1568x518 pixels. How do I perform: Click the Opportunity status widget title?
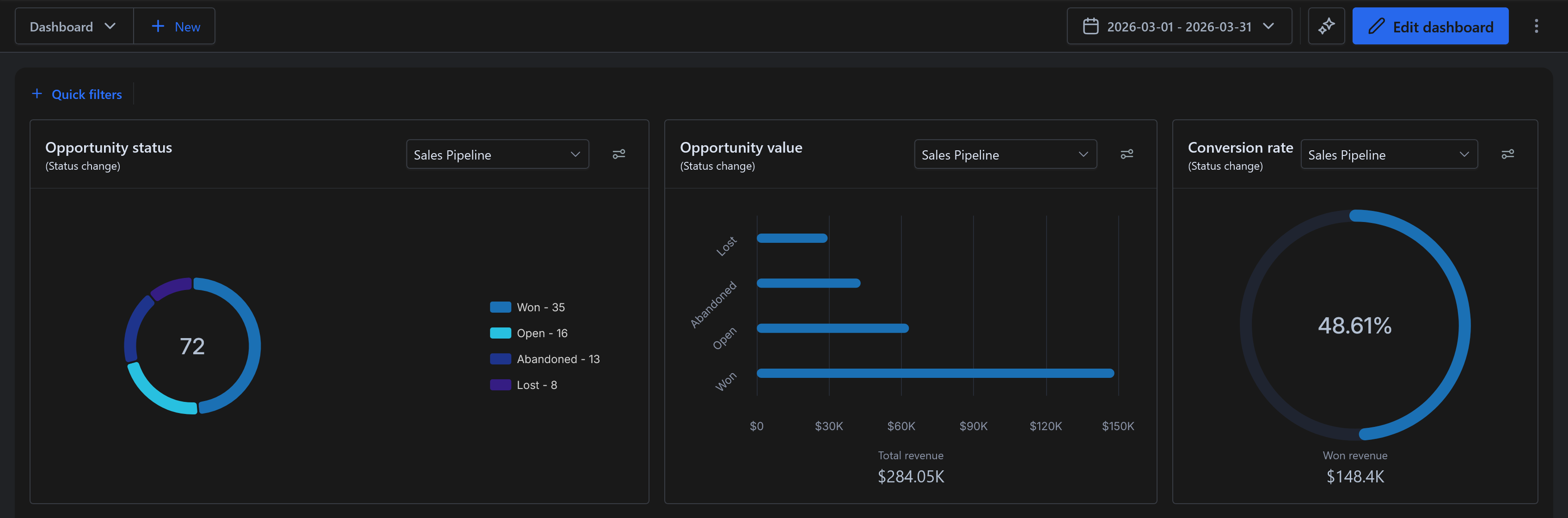coord(108,147)
